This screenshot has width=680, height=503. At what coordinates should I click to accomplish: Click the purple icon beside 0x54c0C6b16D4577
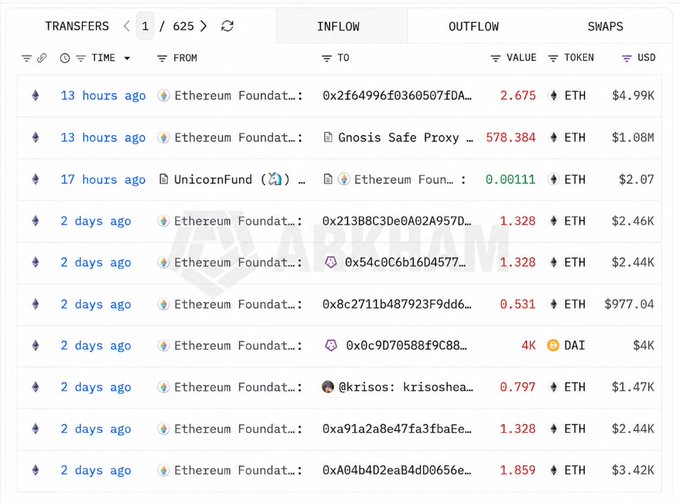coord(331,262)
